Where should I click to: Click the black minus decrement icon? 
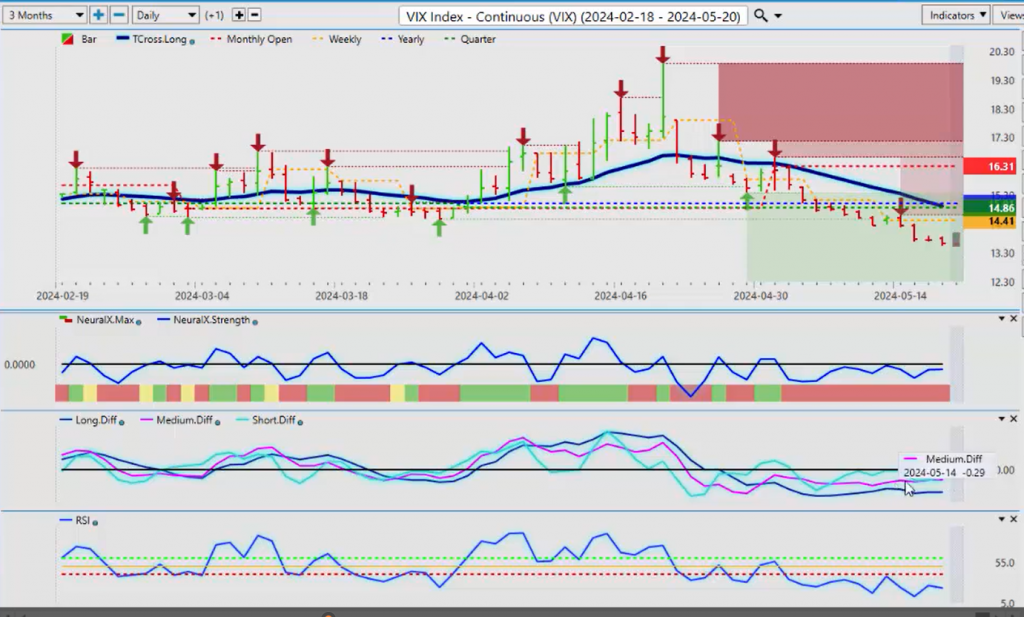tap(255, 15)
